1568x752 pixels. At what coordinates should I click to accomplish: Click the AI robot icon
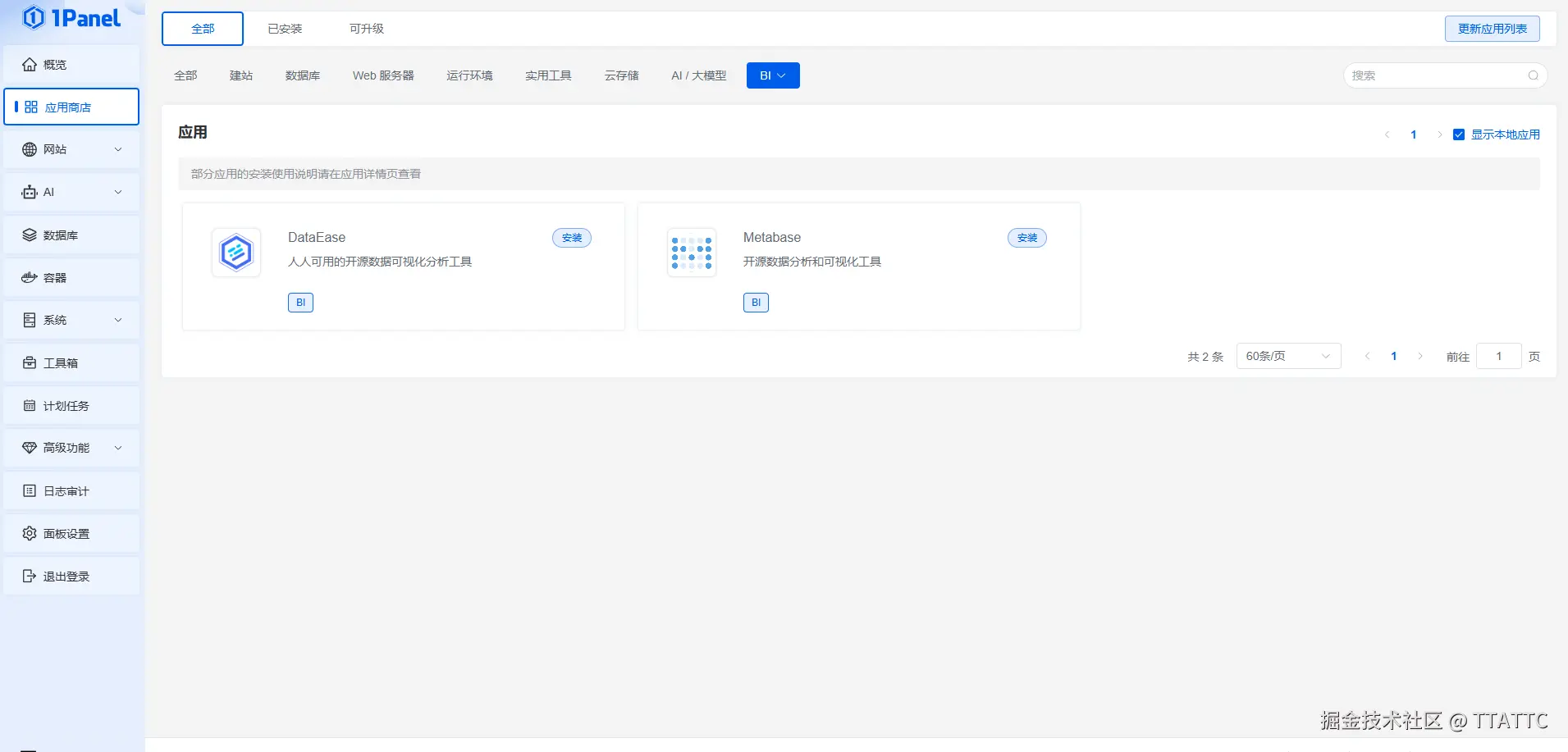30,192
